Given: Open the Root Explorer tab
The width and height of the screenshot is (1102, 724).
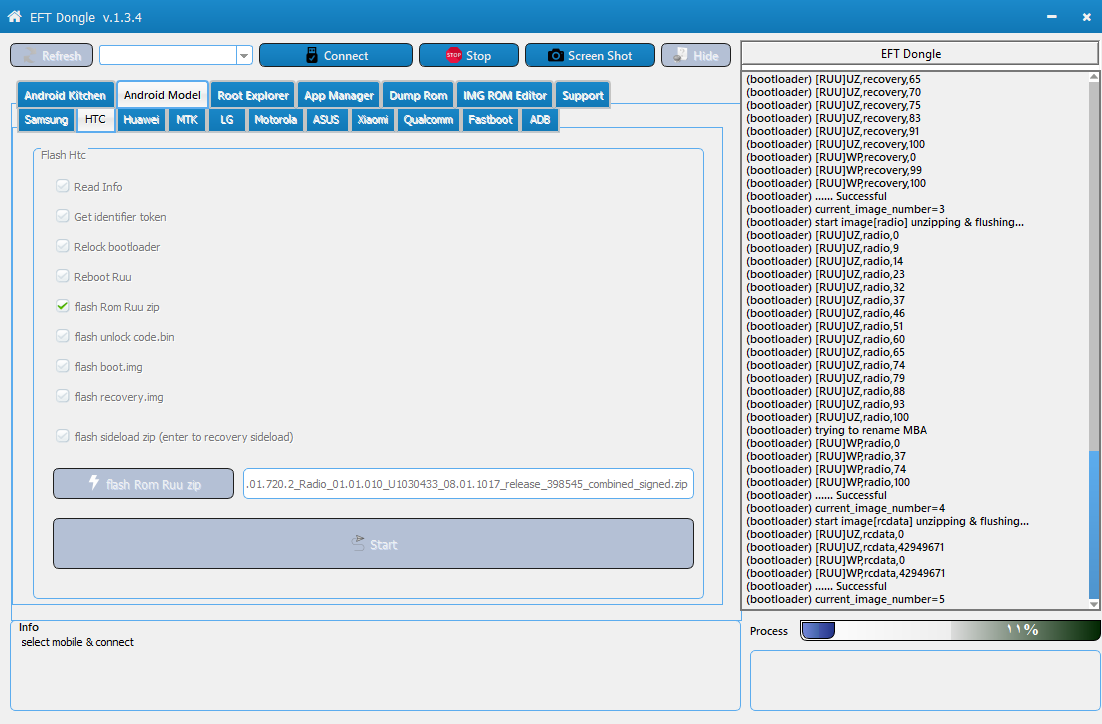Looking at the screenshot, I should click(253, 95).
